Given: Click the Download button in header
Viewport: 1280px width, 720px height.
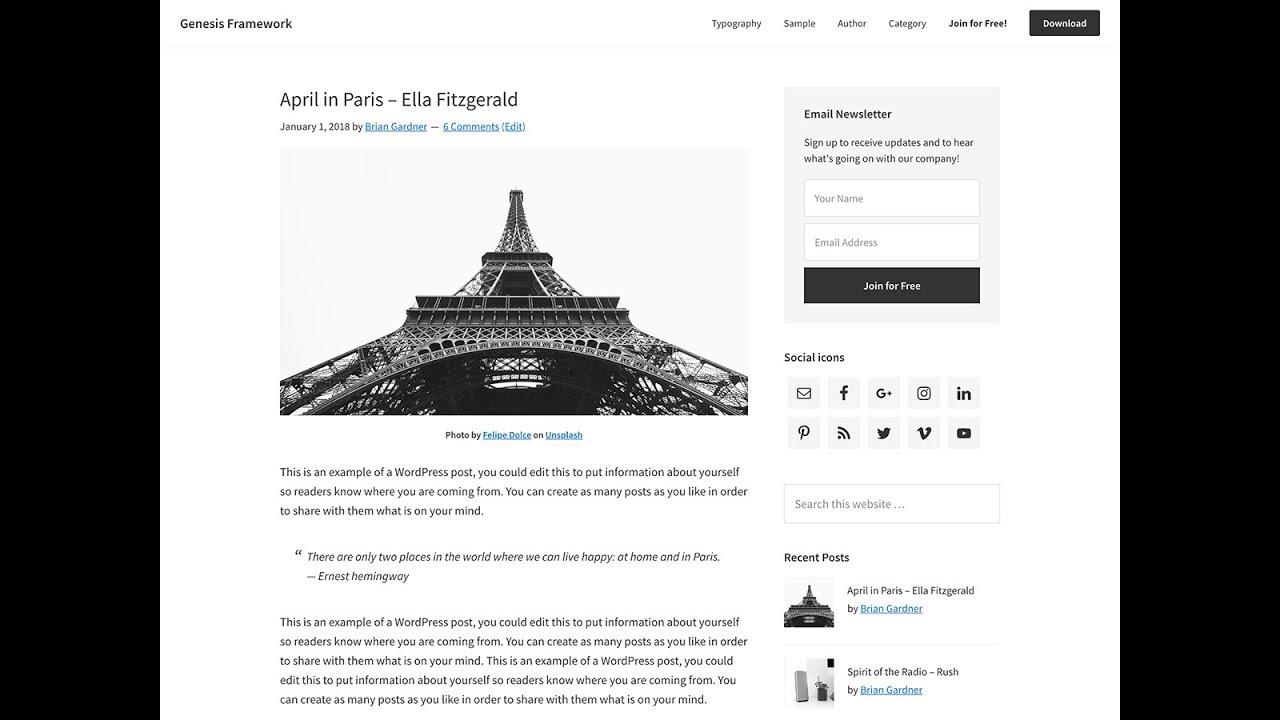Looking at the screenshot, I should tap(1064, 23).
